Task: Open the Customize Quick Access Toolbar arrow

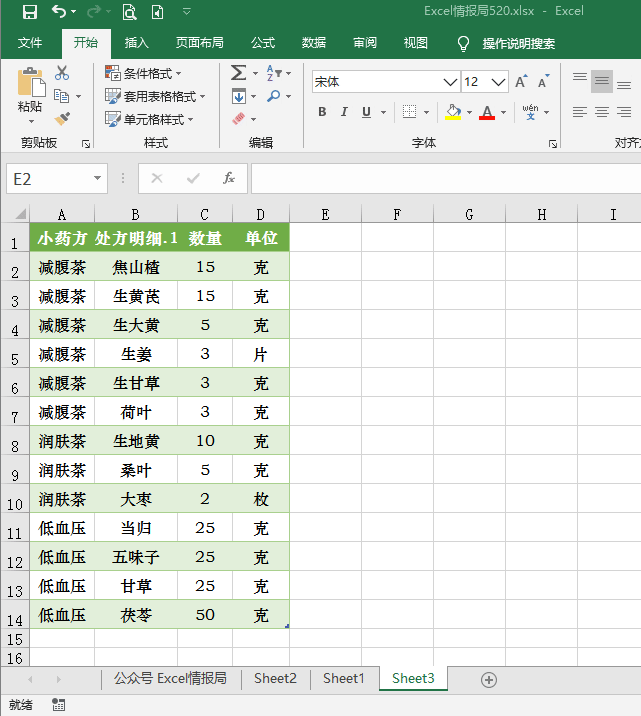Action: (x=186, y=11)
